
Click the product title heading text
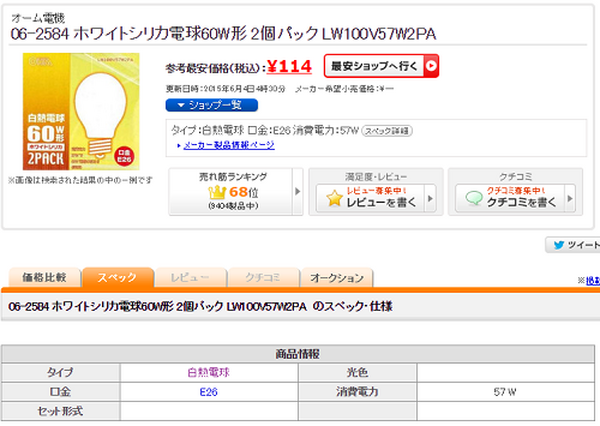[x=223, y=34]
